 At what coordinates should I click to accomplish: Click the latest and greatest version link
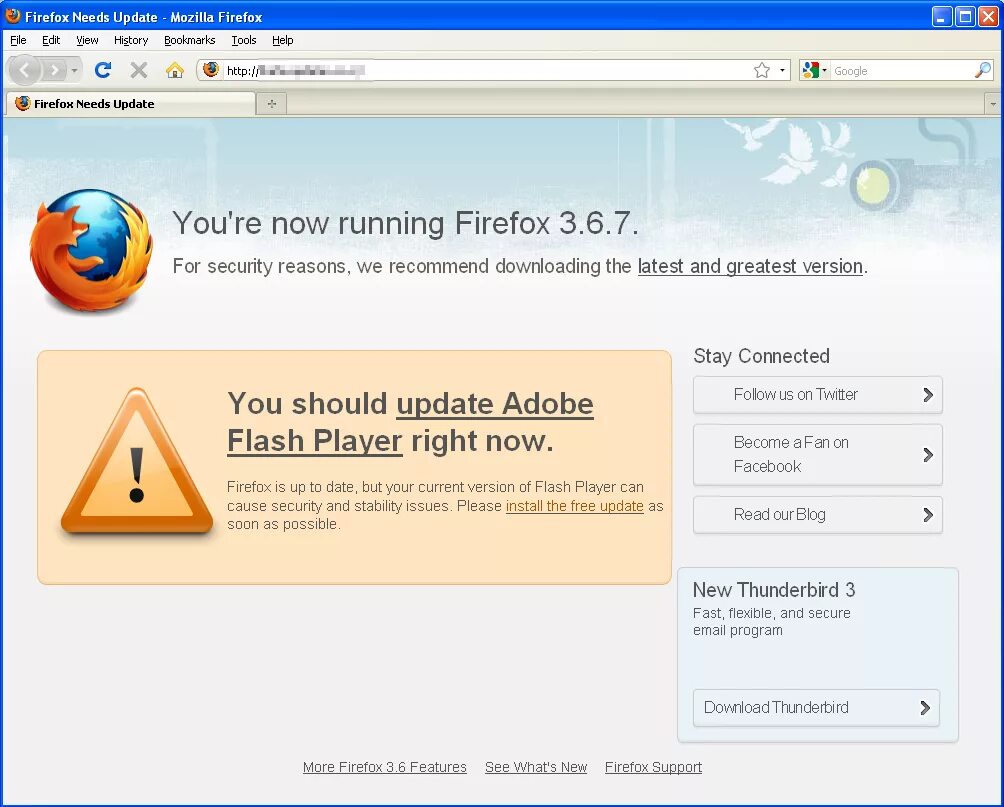tap(750, 266)
